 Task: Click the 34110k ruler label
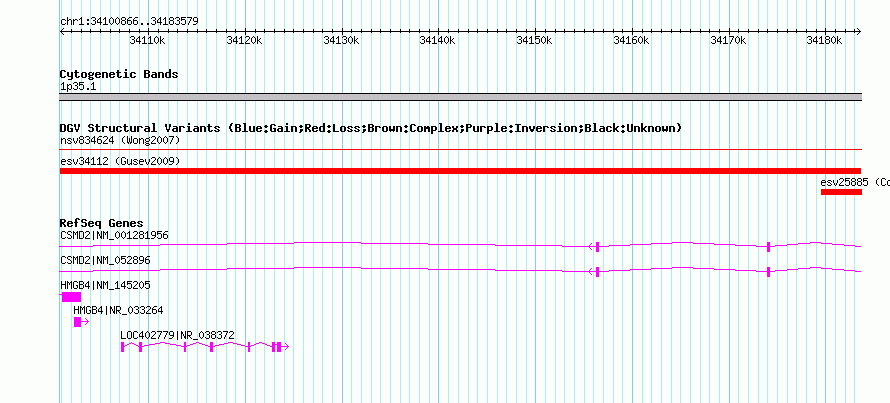coord(148,40)
